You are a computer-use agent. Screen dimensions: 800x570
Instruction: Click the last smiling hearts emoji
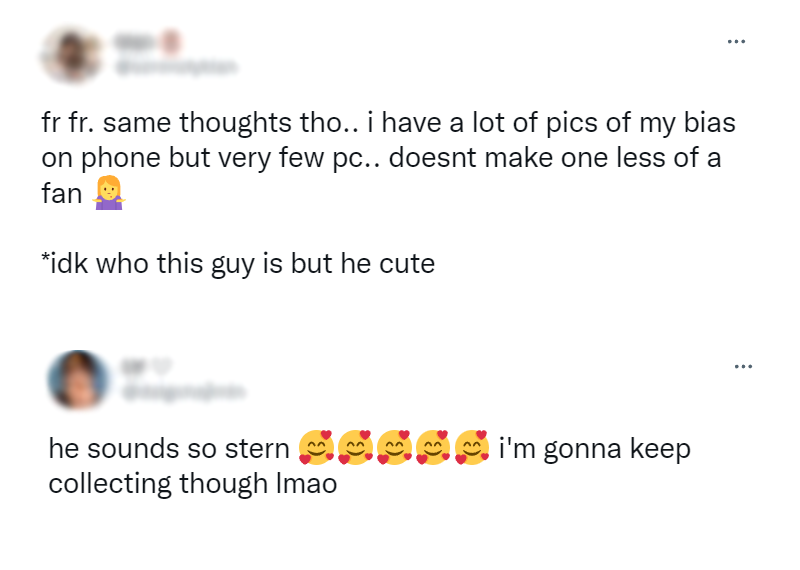coord(471,449)
